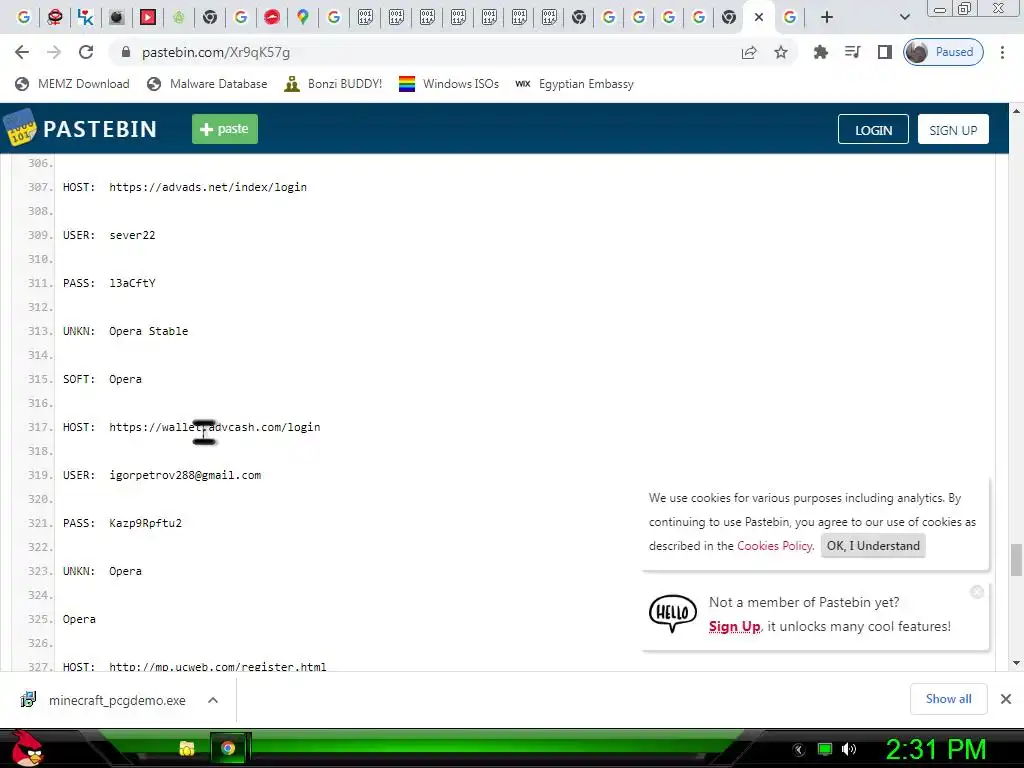Click the LOGIN button

[x=873, y=129]
